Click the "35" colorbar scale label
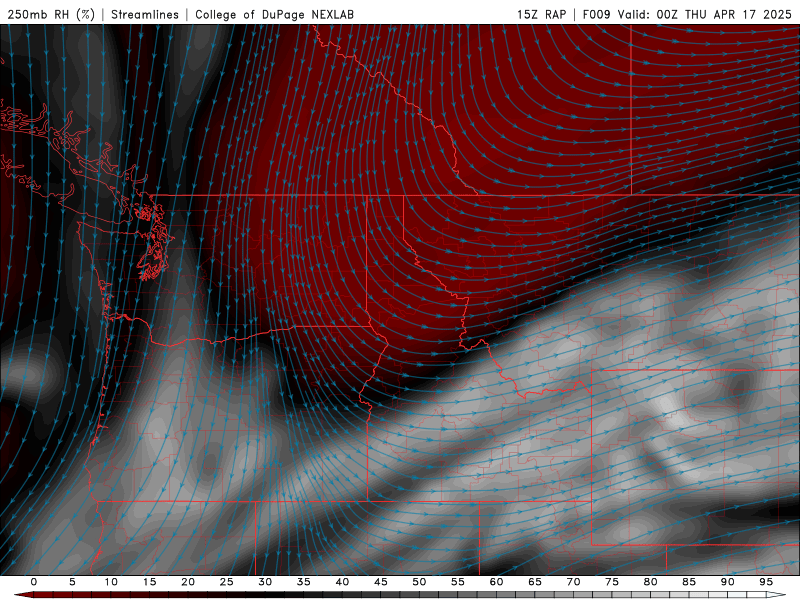Screen dimensions: 800x600 point(304,582)
